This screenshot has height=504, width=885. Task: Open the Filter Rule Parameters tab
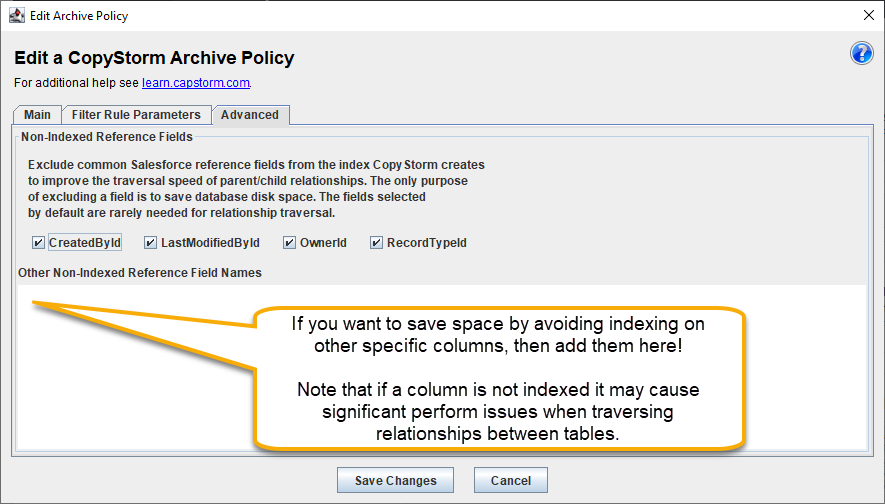[x=136, y=115]
